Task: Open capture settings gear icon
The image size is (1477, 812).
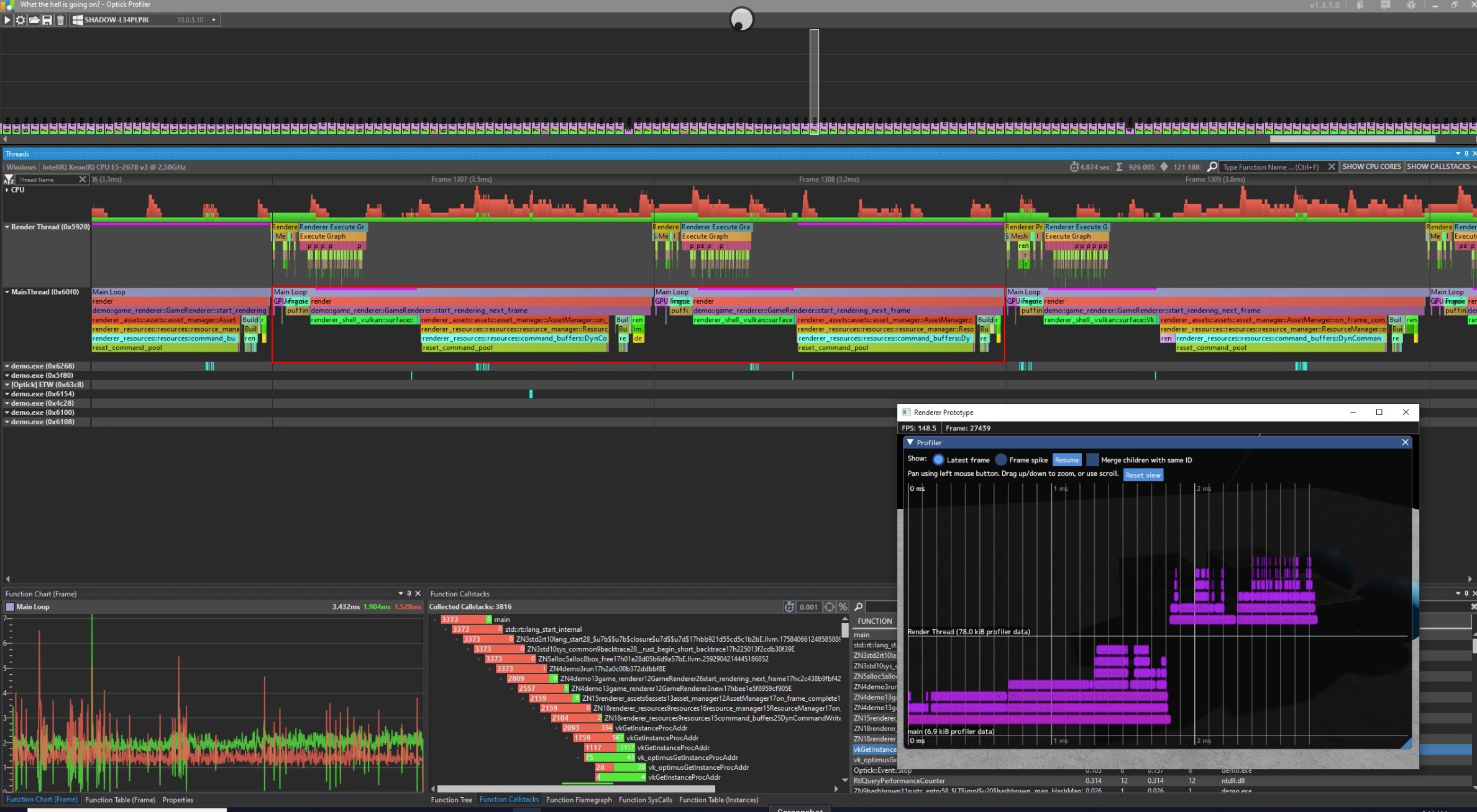Action: point(21,20)
